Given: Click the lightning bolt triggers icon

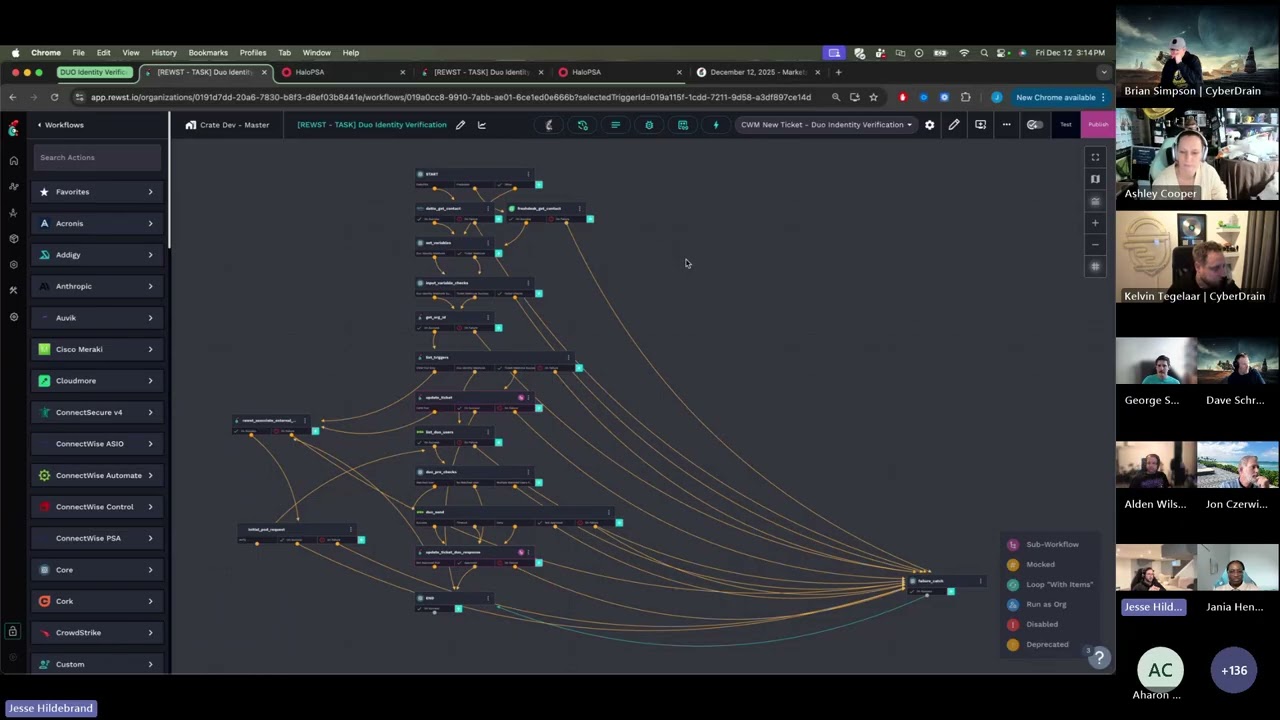Looking at the screenshot, I should 715,125.
